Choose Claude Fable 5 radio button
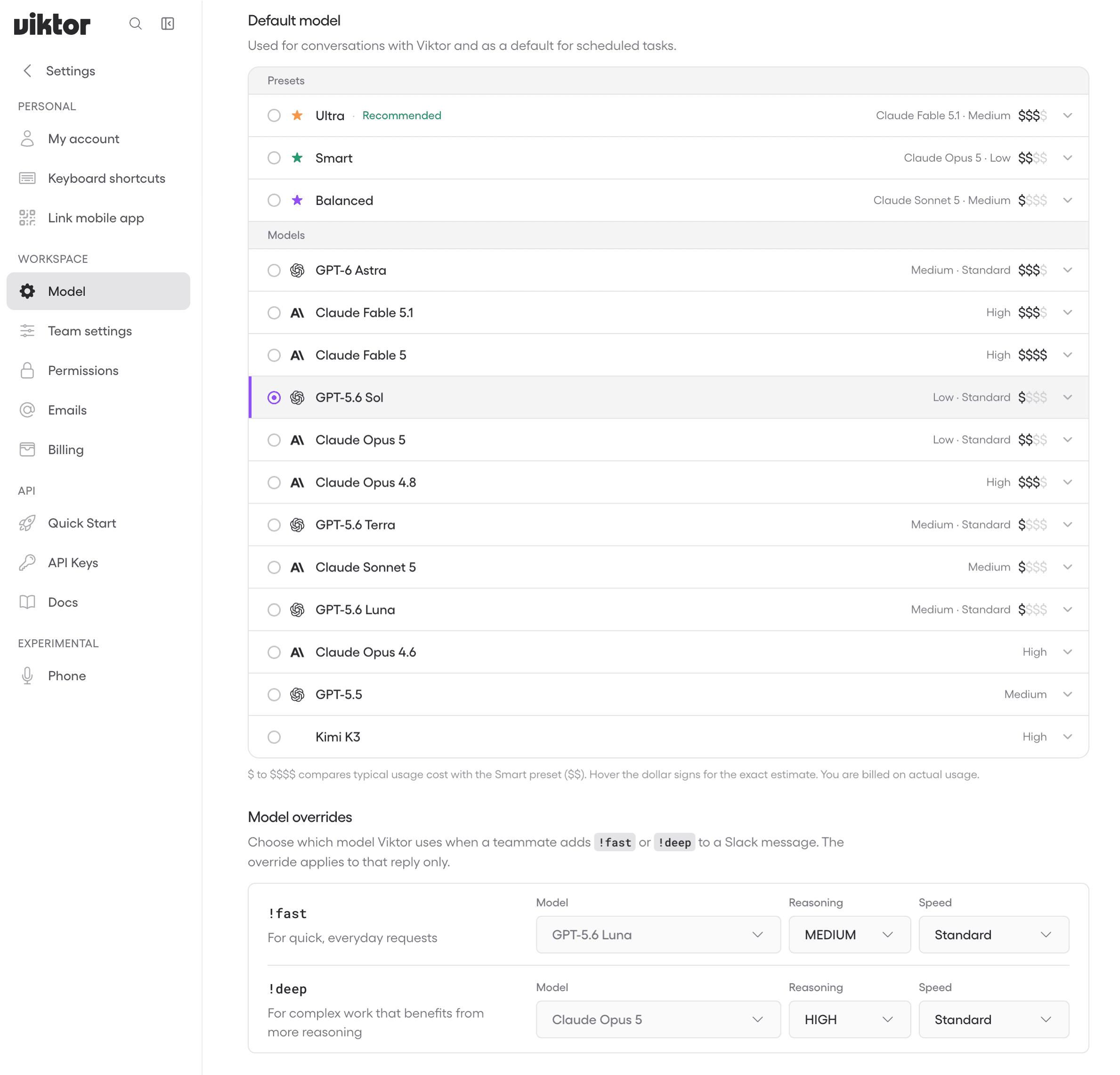1120x1075 pixels. coord(274,355)
